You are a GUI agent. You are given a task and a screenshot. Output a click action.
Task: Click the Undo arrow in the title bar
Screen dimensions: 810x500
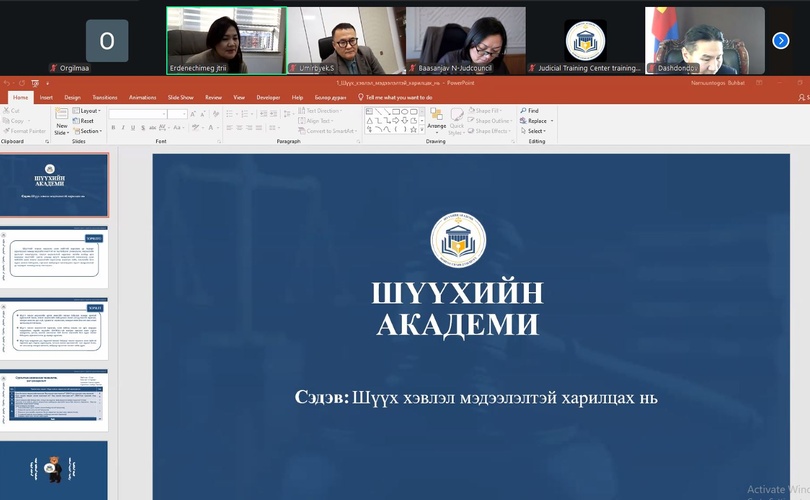[7, 83]
